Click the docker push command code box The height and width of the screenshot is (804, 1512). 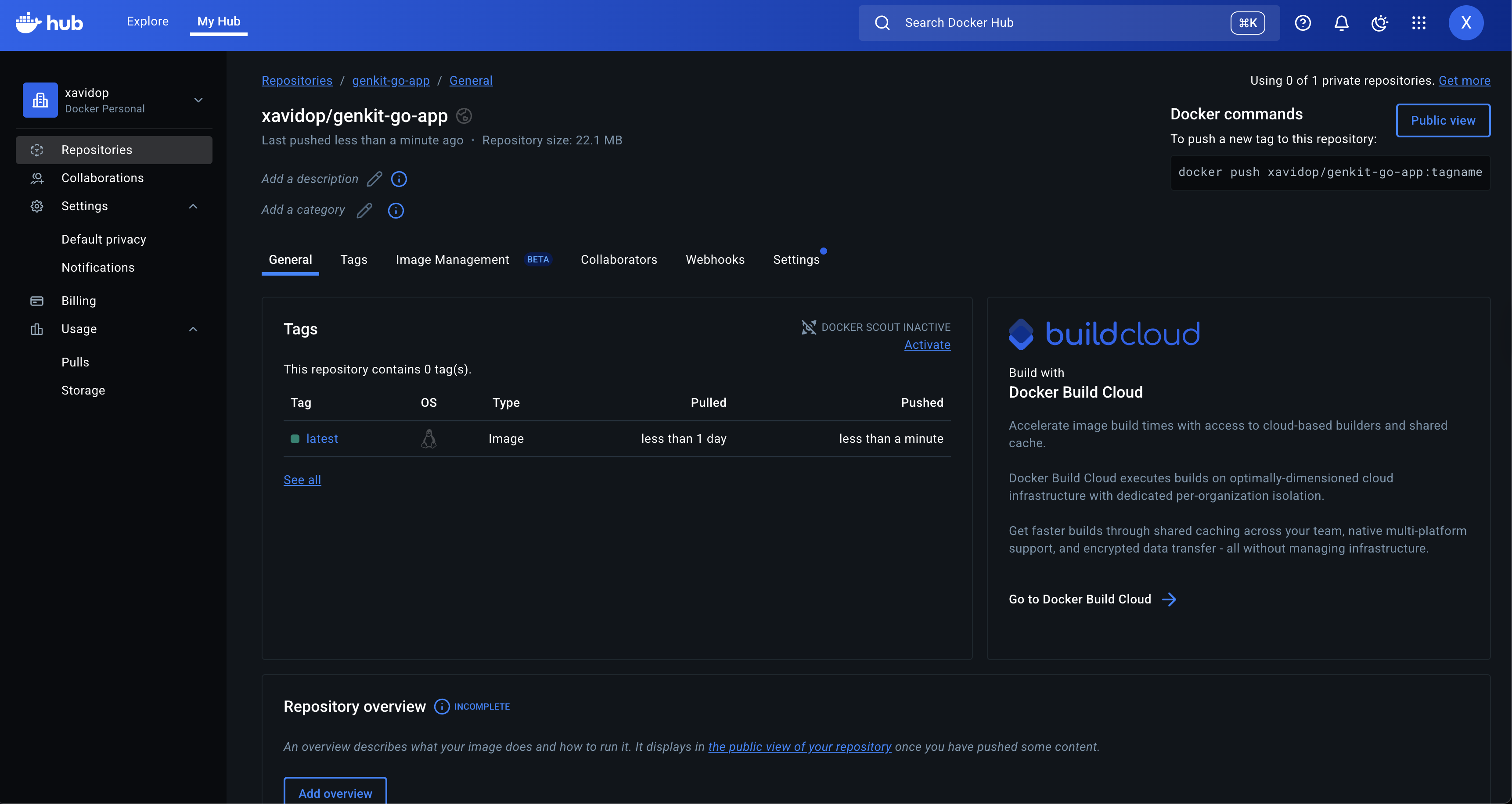(1330, 172)
